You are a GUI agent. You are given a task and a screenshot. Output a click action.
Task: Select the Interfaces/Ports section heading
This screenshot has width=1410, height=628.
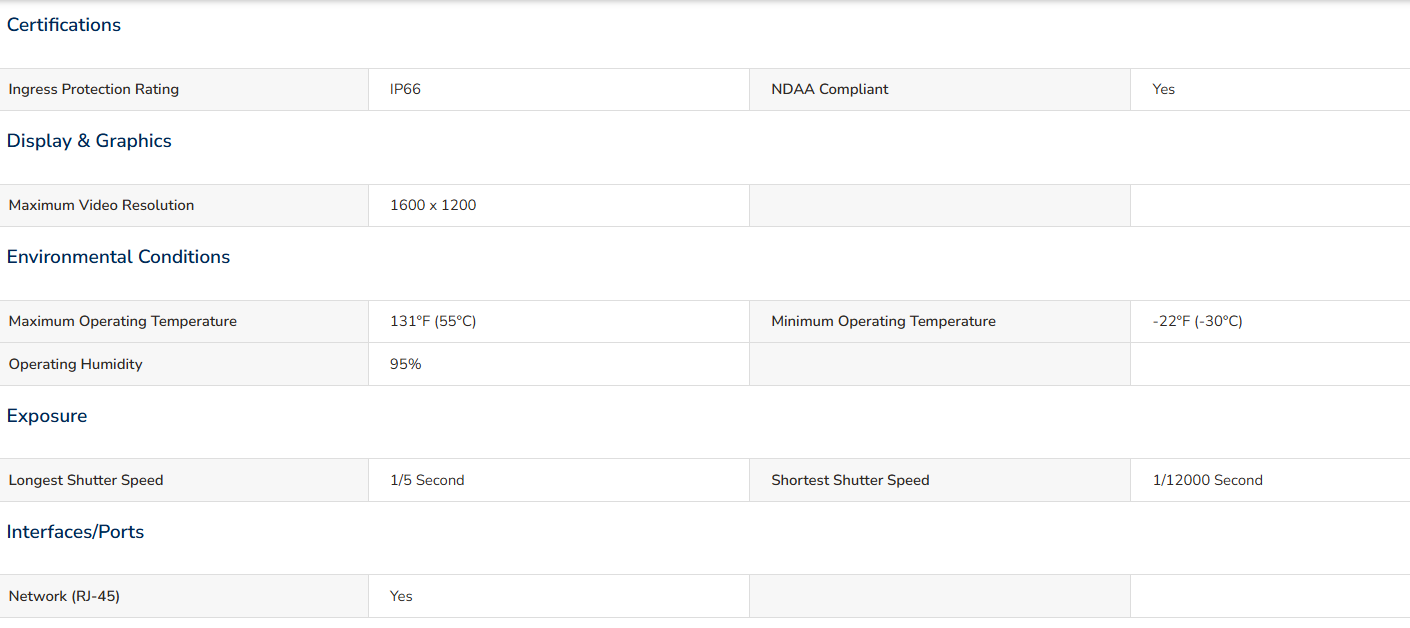(75, 532)
